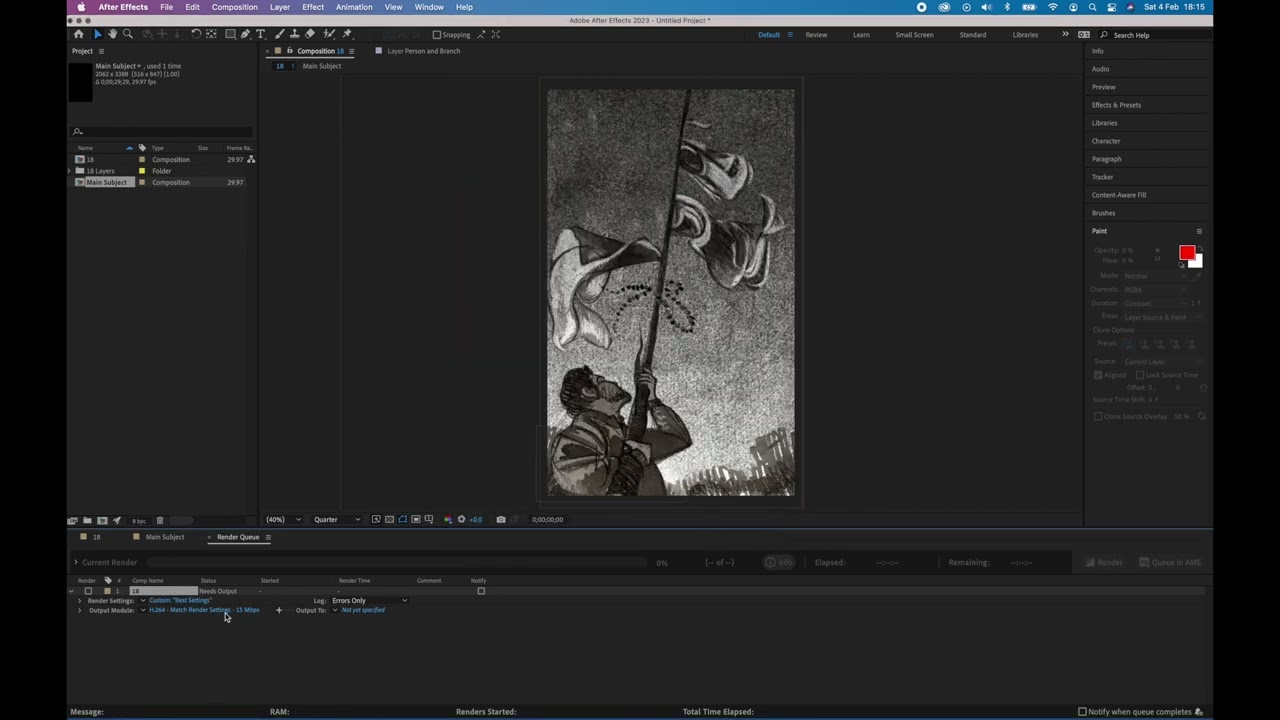
Task: Enable Clone Source Overlay checkbox
Action: click(1098, 416)
